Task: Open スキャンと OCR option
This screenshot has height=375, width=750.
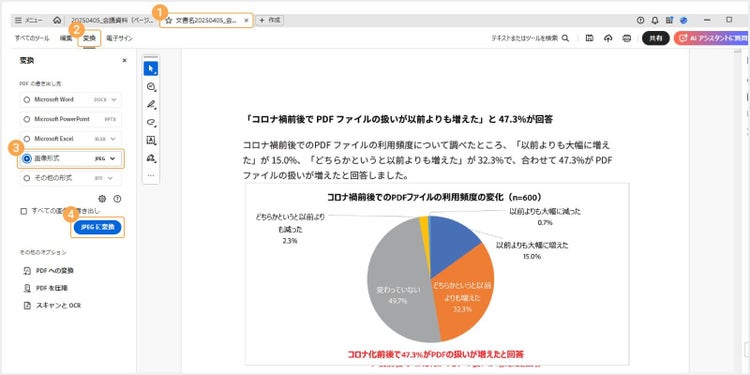Action: [53, 305]
